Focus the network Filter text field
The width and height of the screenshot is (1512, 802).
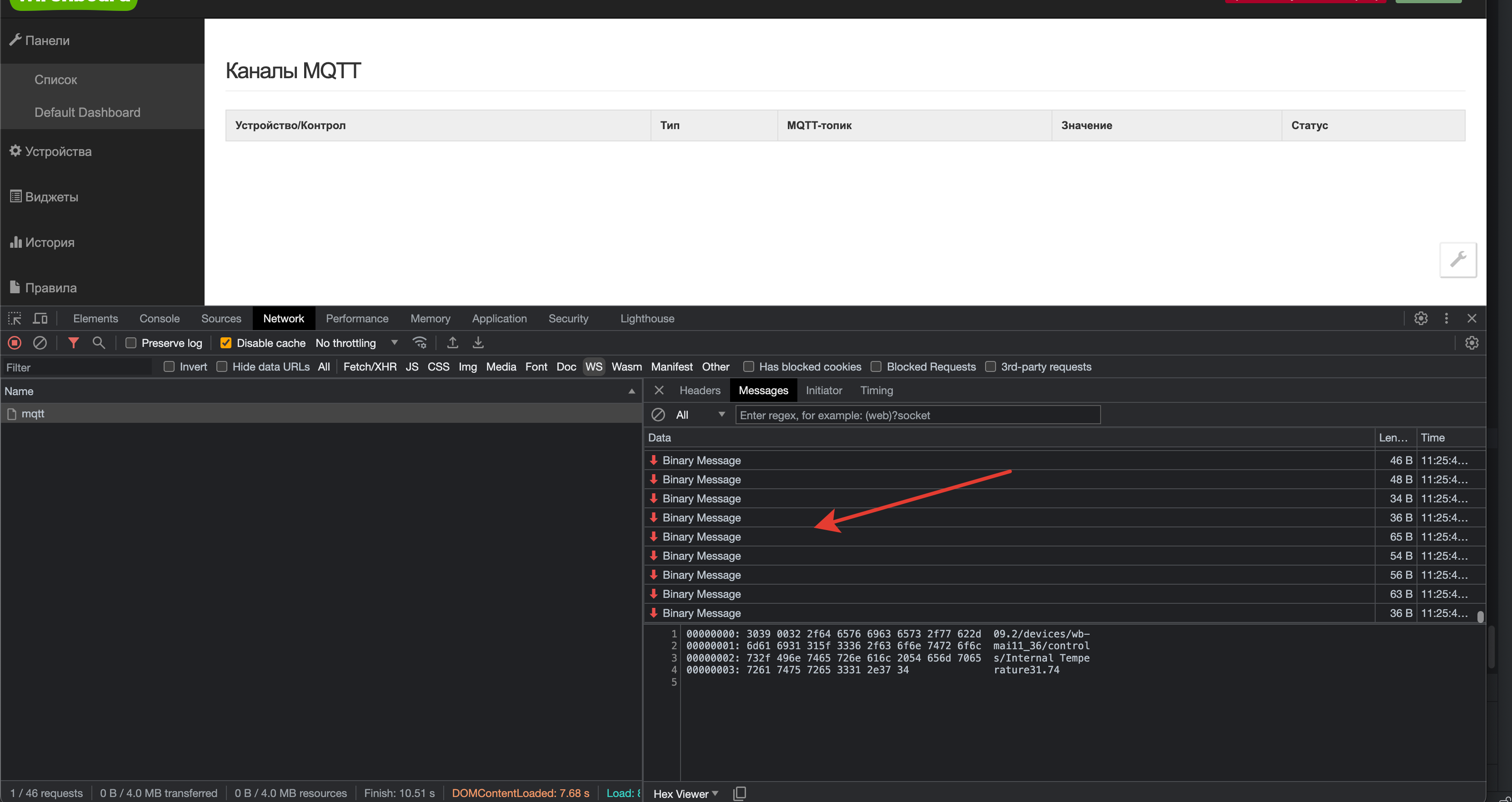point(77,367)
